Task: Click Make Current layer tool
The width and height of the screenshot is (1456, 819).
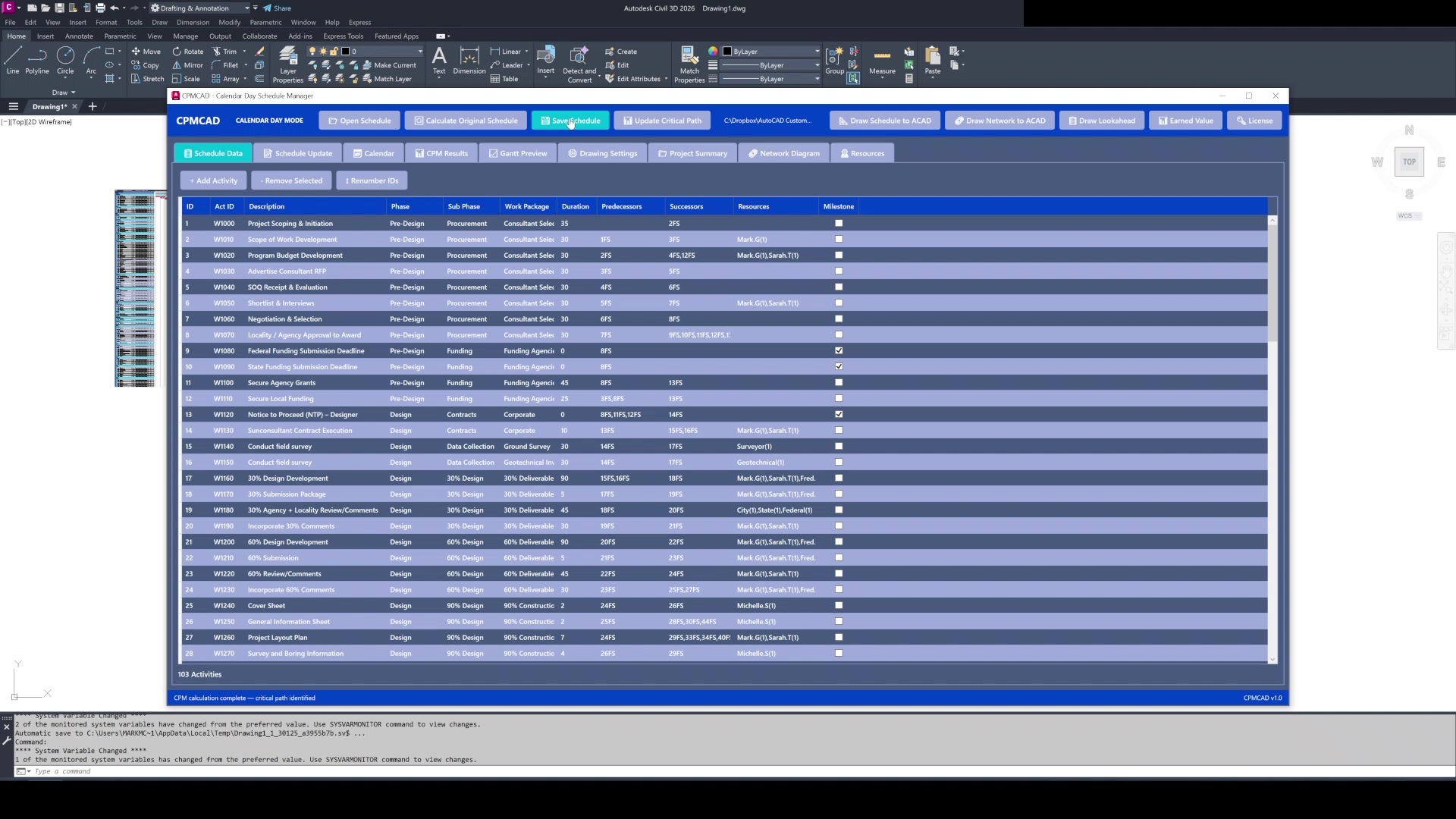Action: (x=389, y=65)
